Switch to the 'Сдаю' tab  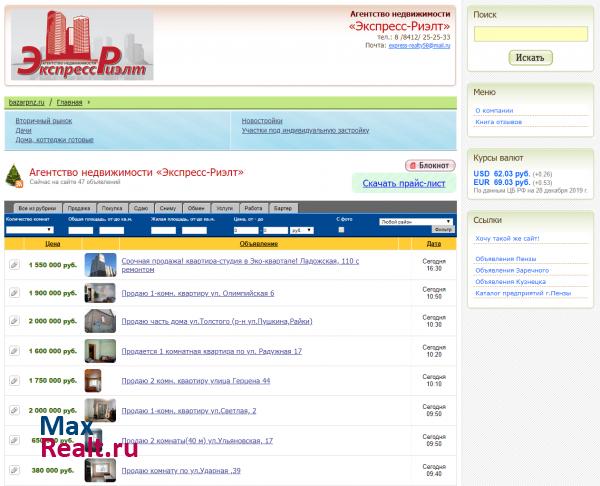pos(141,208)
